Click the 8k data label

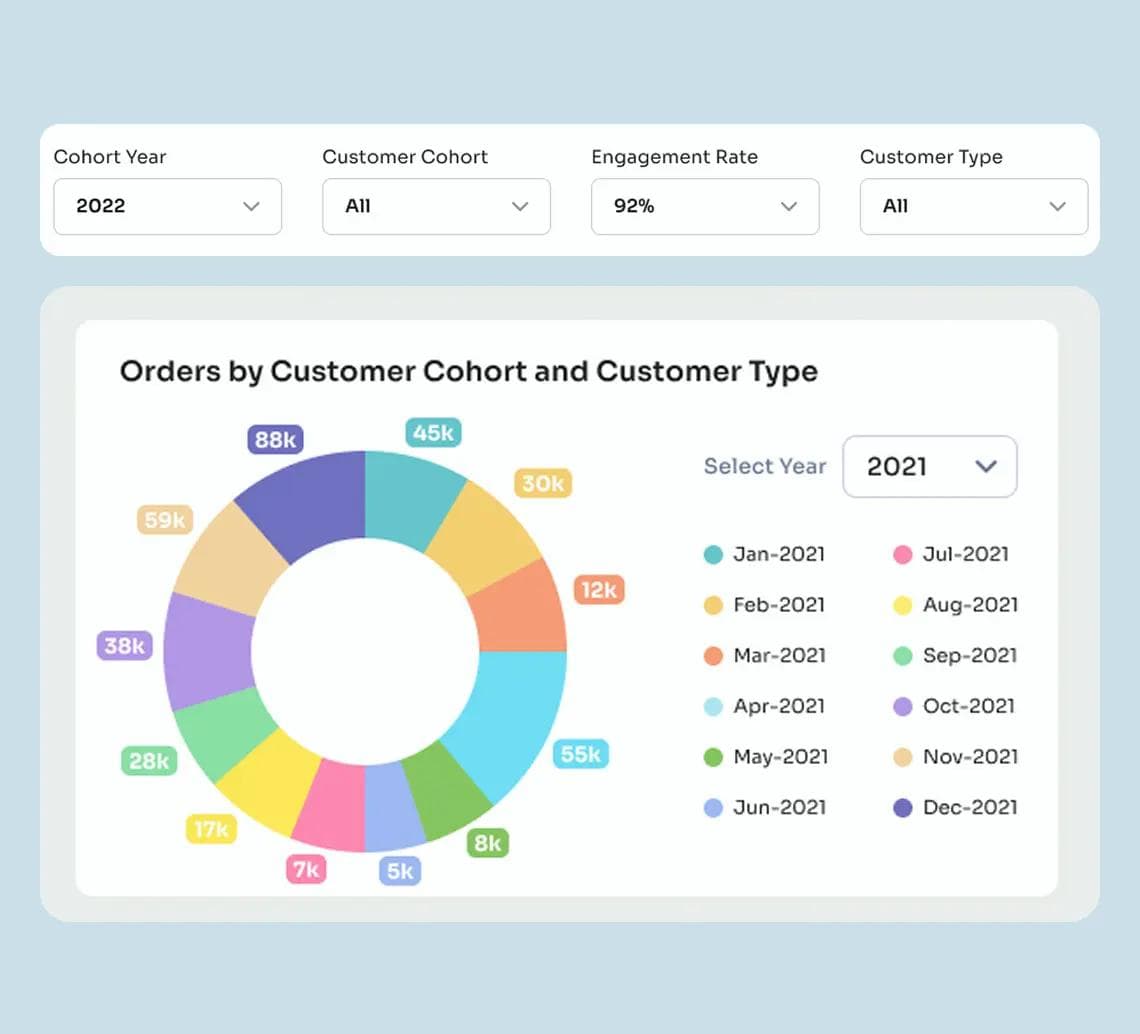(x=488, y=843)
